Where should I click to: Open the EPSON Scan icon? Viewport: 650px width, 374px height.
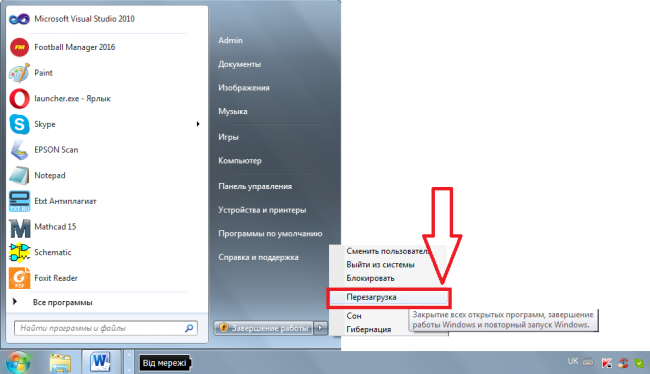coord(19,150)
